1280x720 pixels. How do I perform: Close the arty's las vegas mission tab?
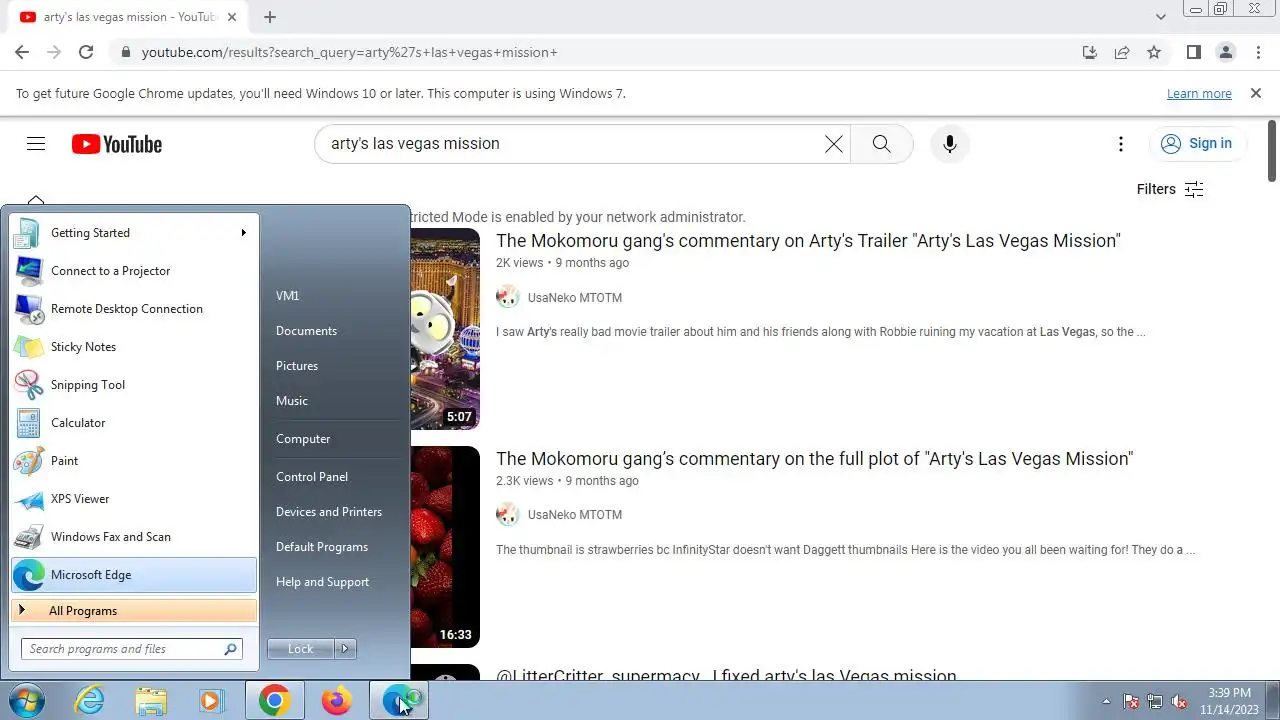pos(234,17)
